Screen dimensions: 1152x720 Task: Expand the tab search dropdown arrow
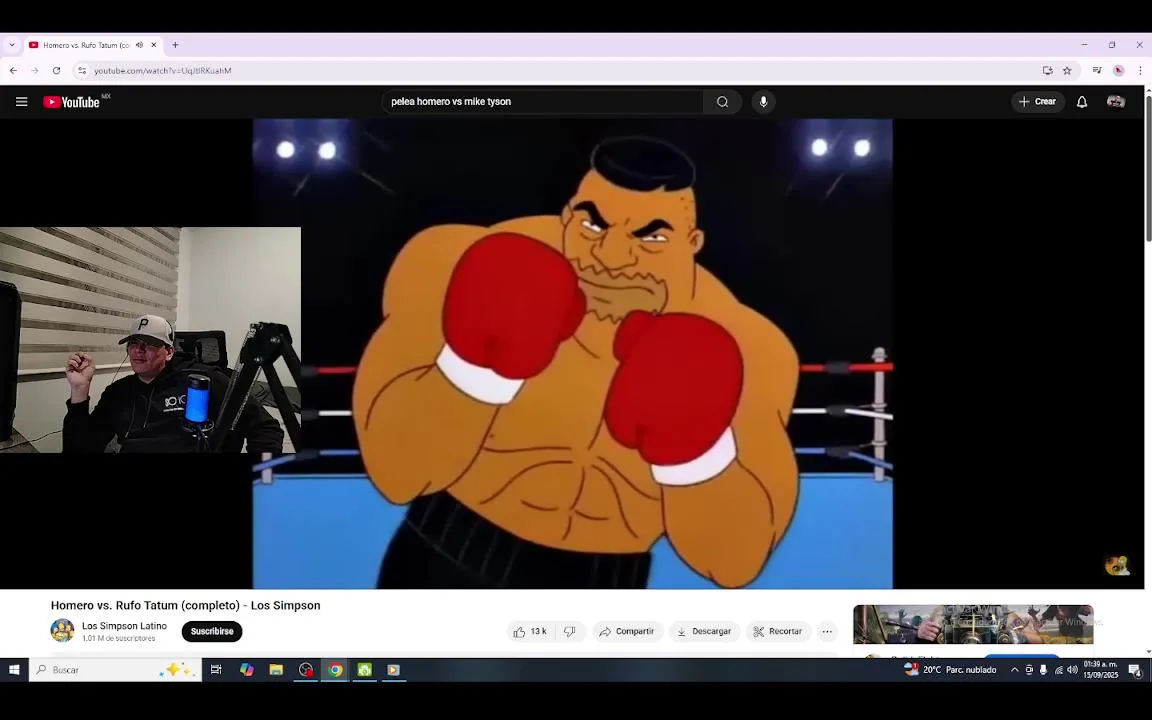tap(12, 45)
